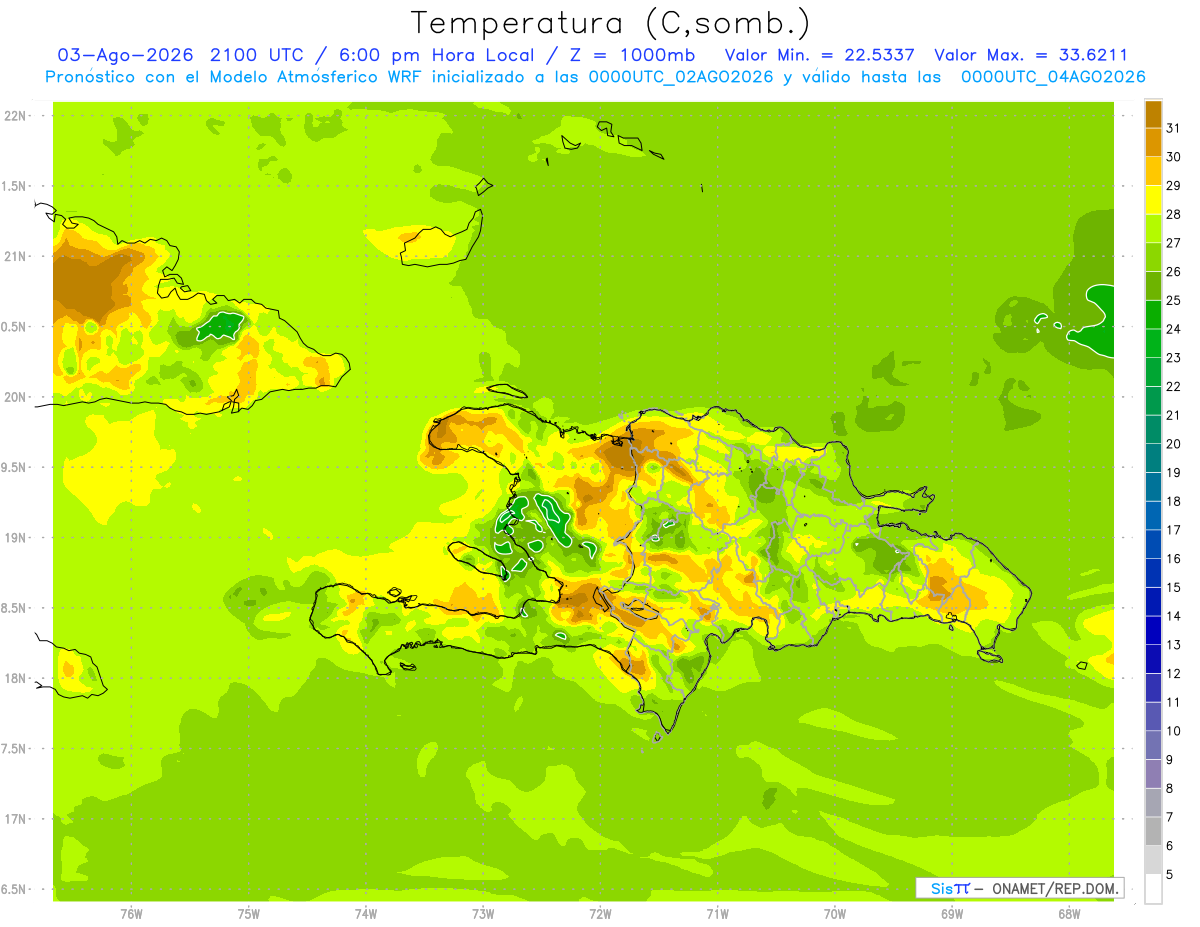Click the 69W longitude label
This screenshot has width=1200, height=927.
click(952, 913)
